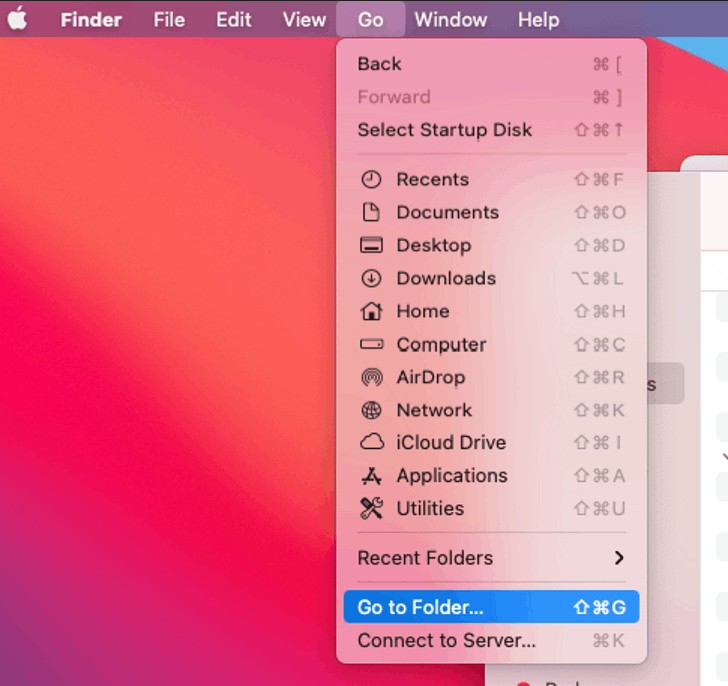Click the Recents clock icon
The width and height of the screenshot is (728, 686).
(x=371, y=179)
